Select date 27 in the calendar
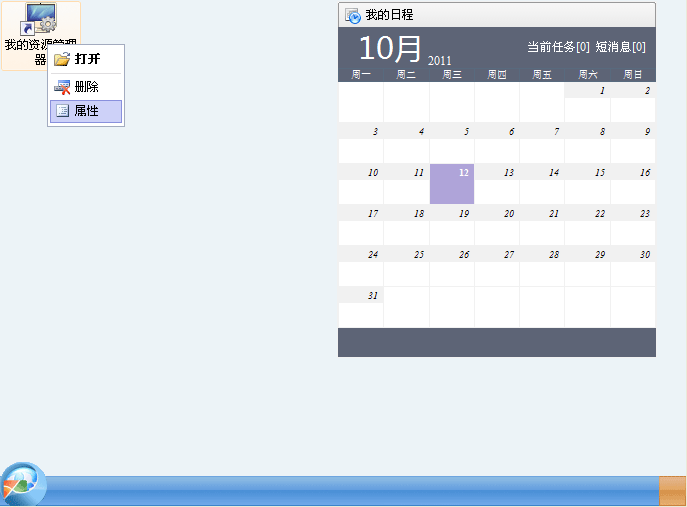Screen dimensions: 687x507 (x=497, y=266)
